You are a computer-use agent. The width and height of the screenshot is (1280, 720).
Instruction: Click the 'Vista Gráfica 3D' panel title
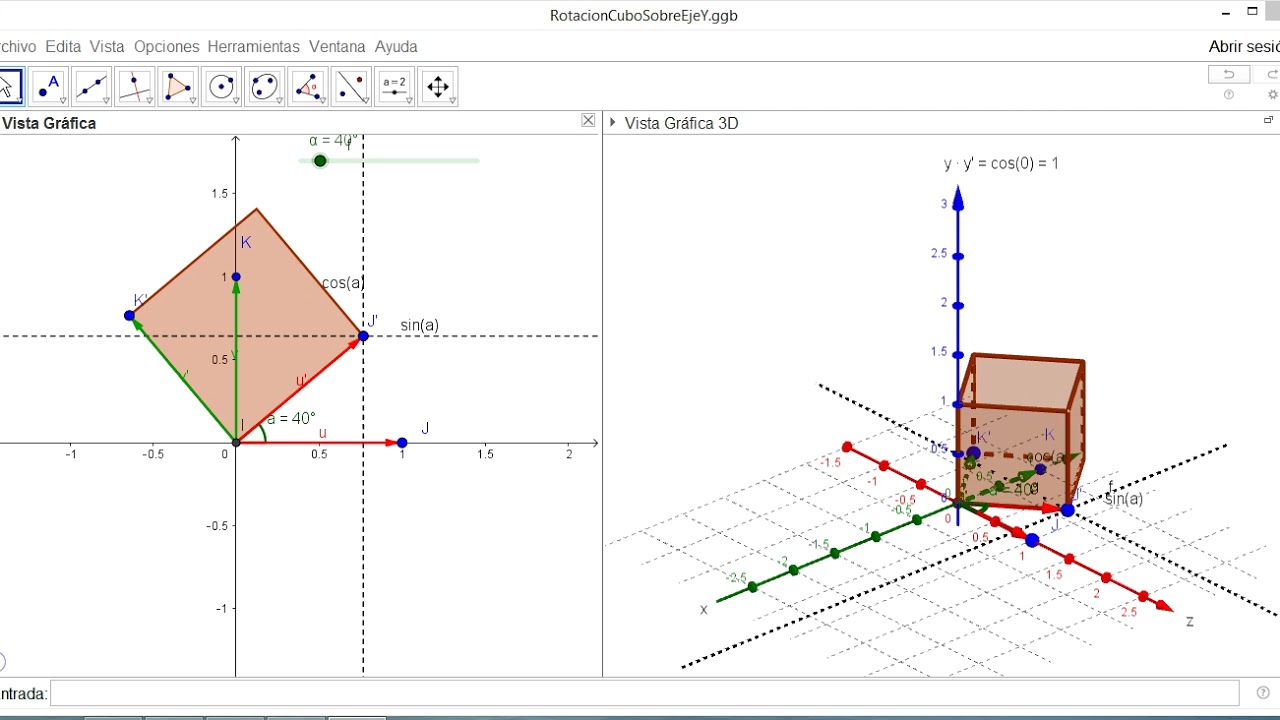pyautogui.click(x=681, y=123)
